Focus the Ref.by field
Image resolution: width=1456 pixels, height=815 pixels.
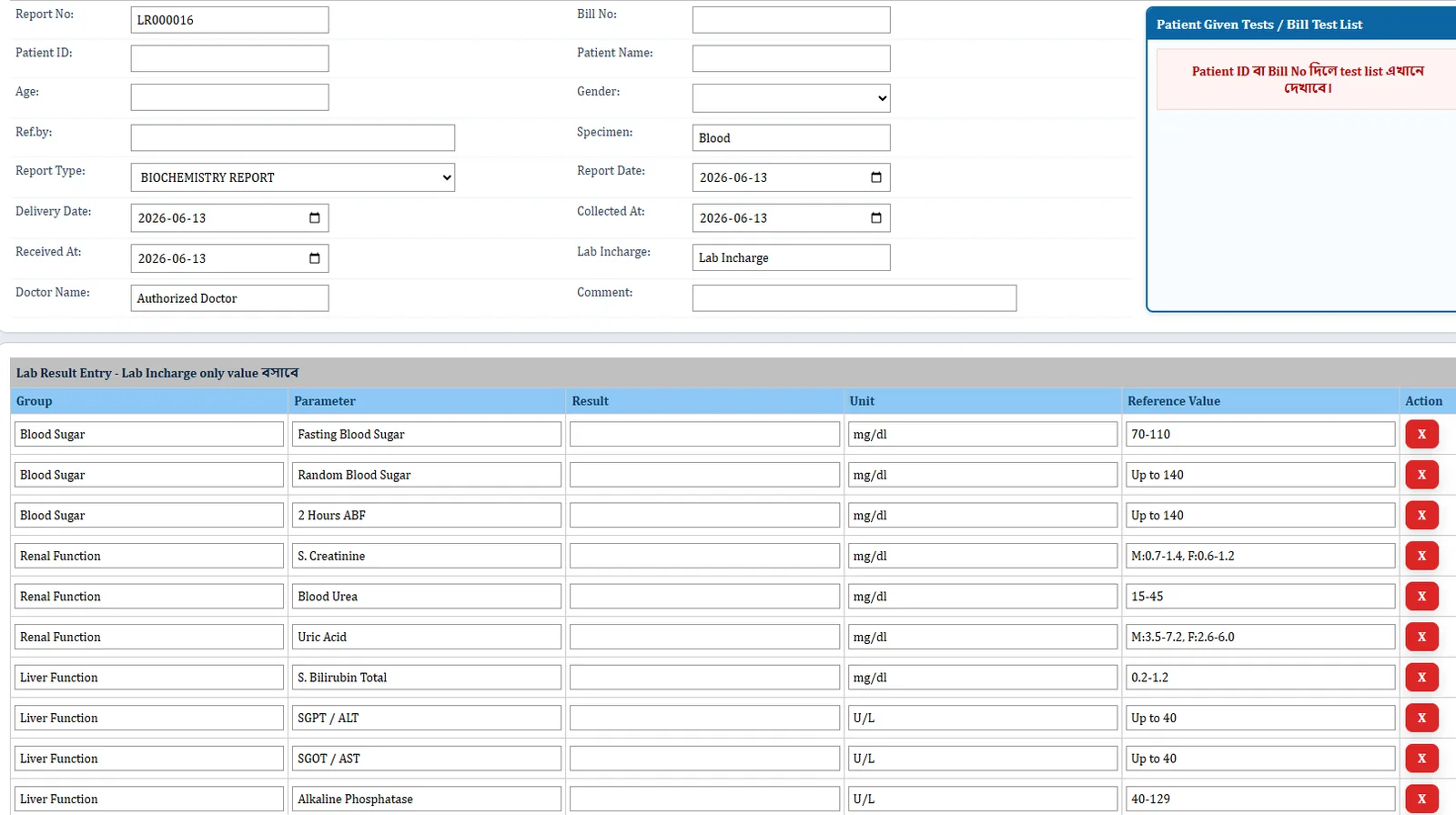tap(292, 137)
